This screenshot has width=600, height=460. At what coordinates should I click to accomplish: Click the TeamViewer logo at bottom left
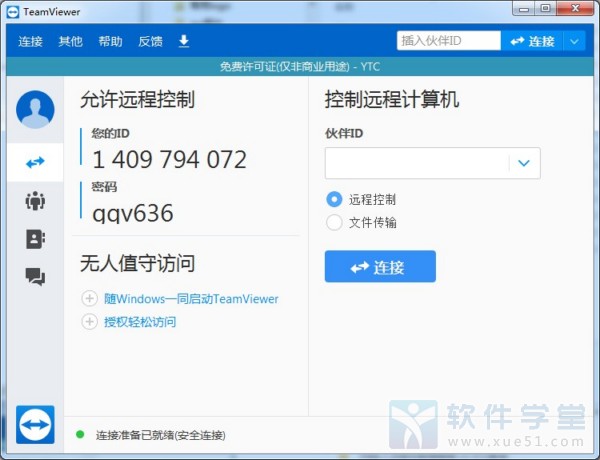35,424
